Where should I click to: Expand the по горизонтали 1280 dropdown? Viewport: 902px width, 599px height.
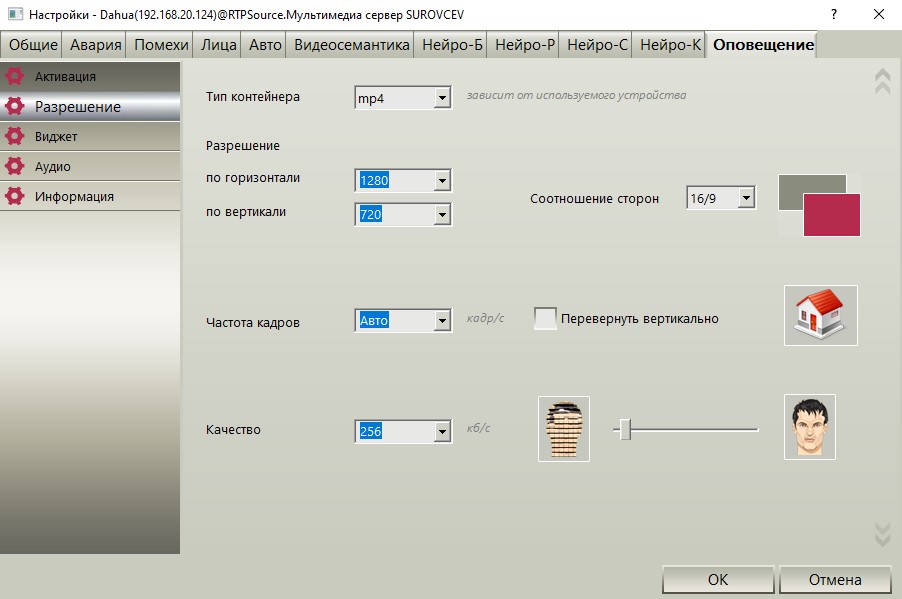pyautogui.click(x=442, y=181)
